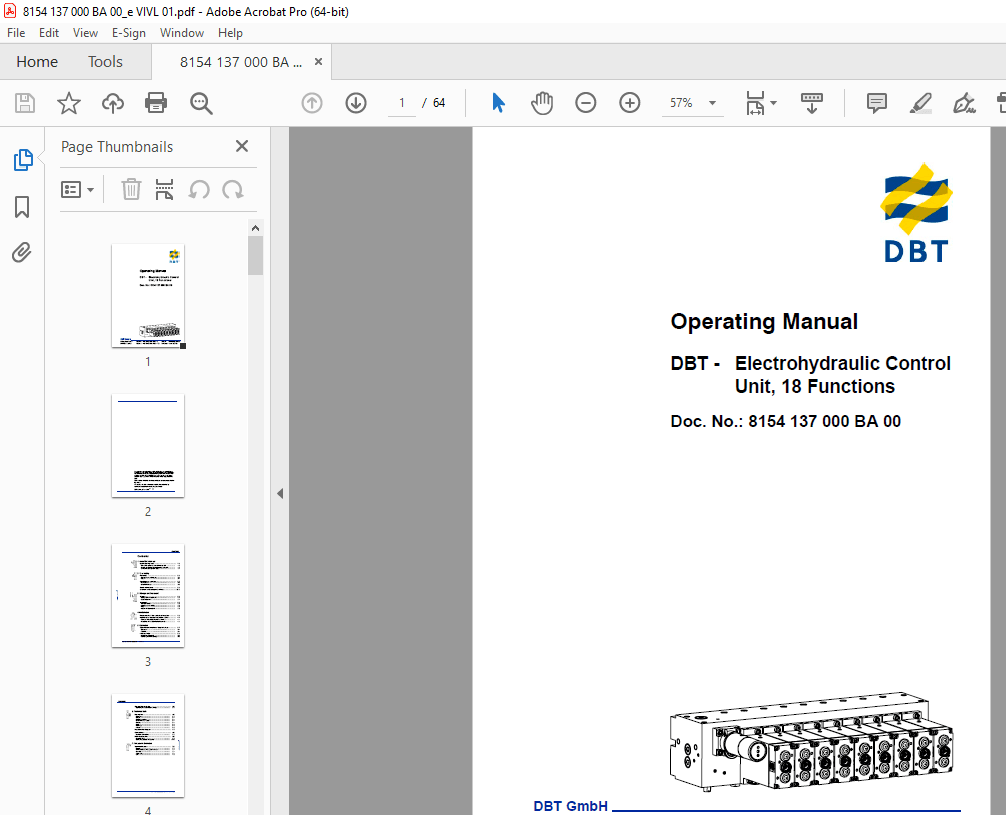1006x815 pixels.
Task: Select the Highlight text tool
Action: (x=920, y=103)
